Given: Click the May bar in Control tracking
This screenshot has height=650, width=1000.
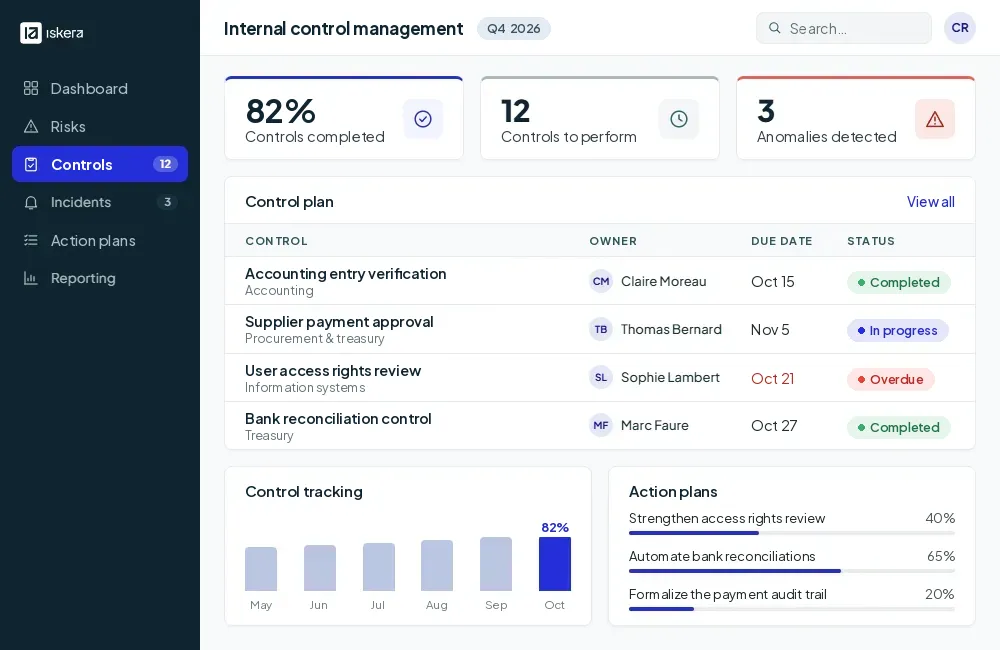Looking at the screenshot, I should coord(261,569).
